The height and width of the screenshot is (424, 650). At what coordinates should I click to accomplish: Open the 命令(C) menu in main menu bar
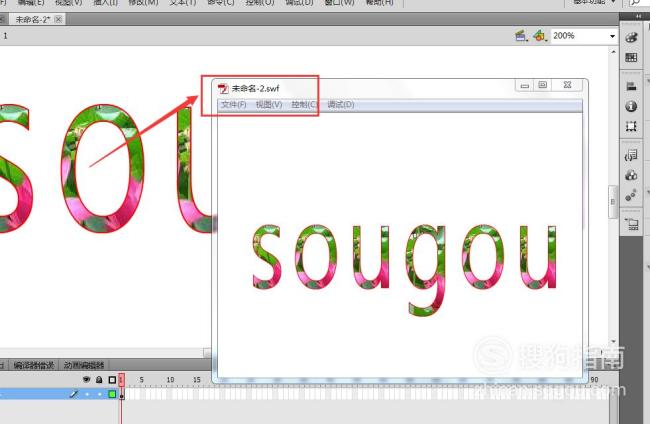point(221,2)
